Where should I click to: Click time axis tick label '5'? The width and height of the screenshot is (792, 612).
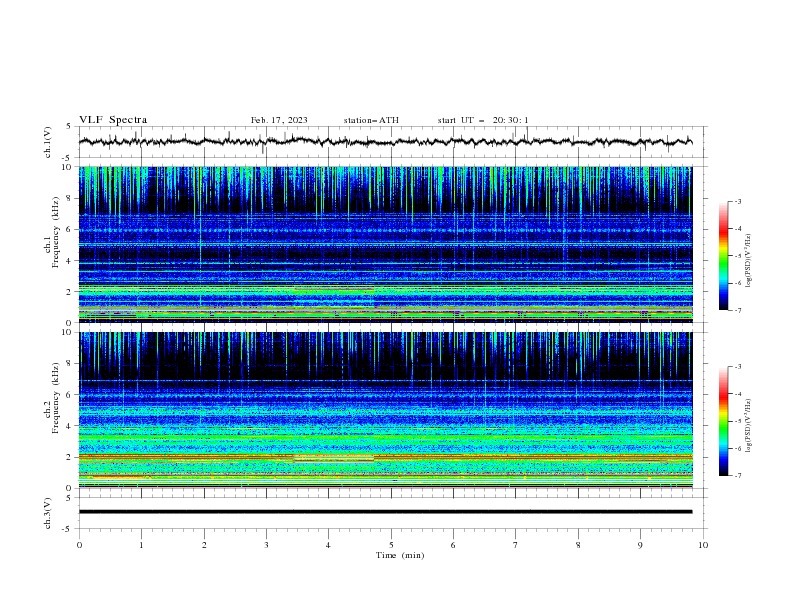point(391,545)
